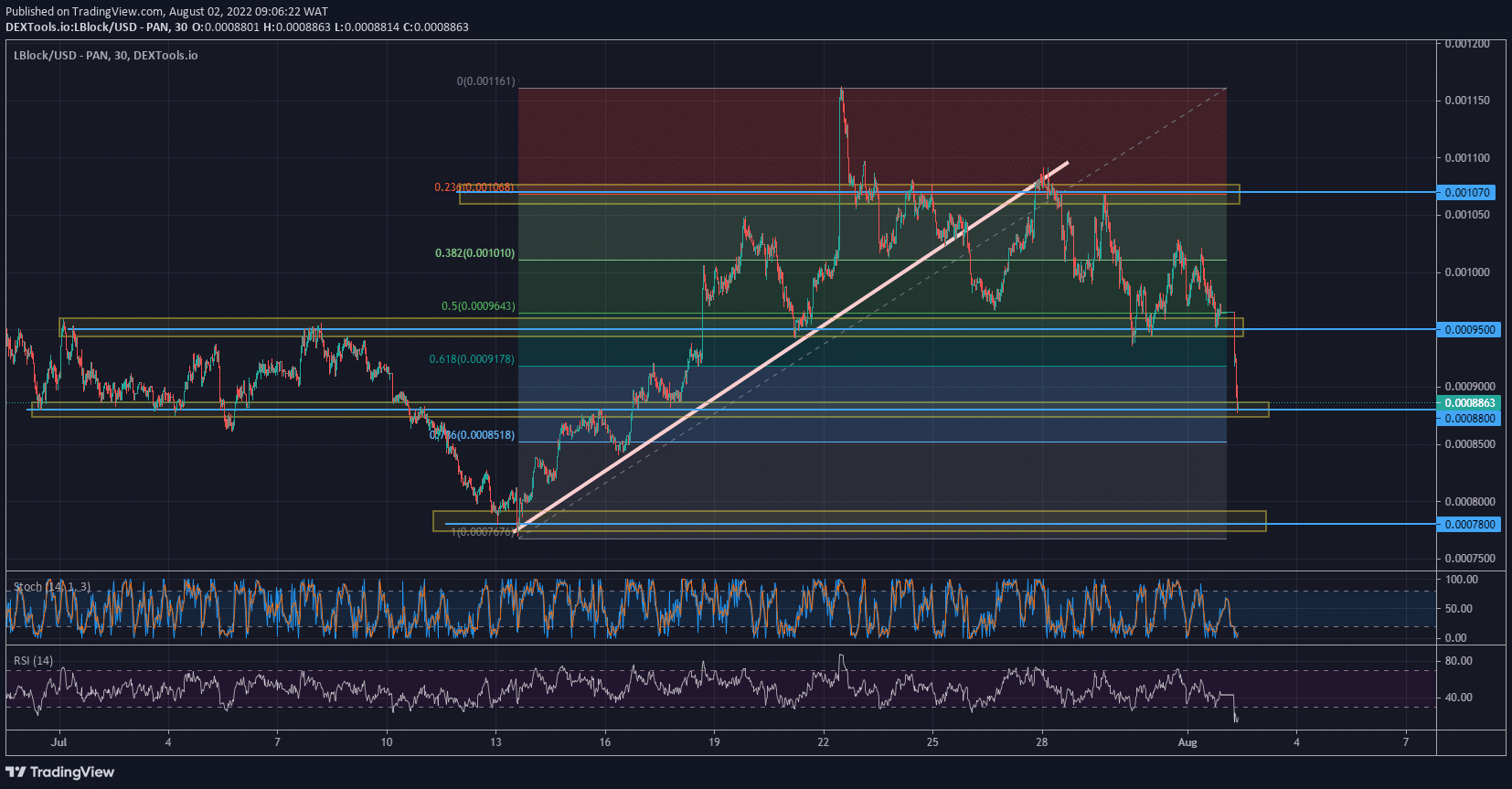Click the 0.0008000 price axis value

[1470, 502]
